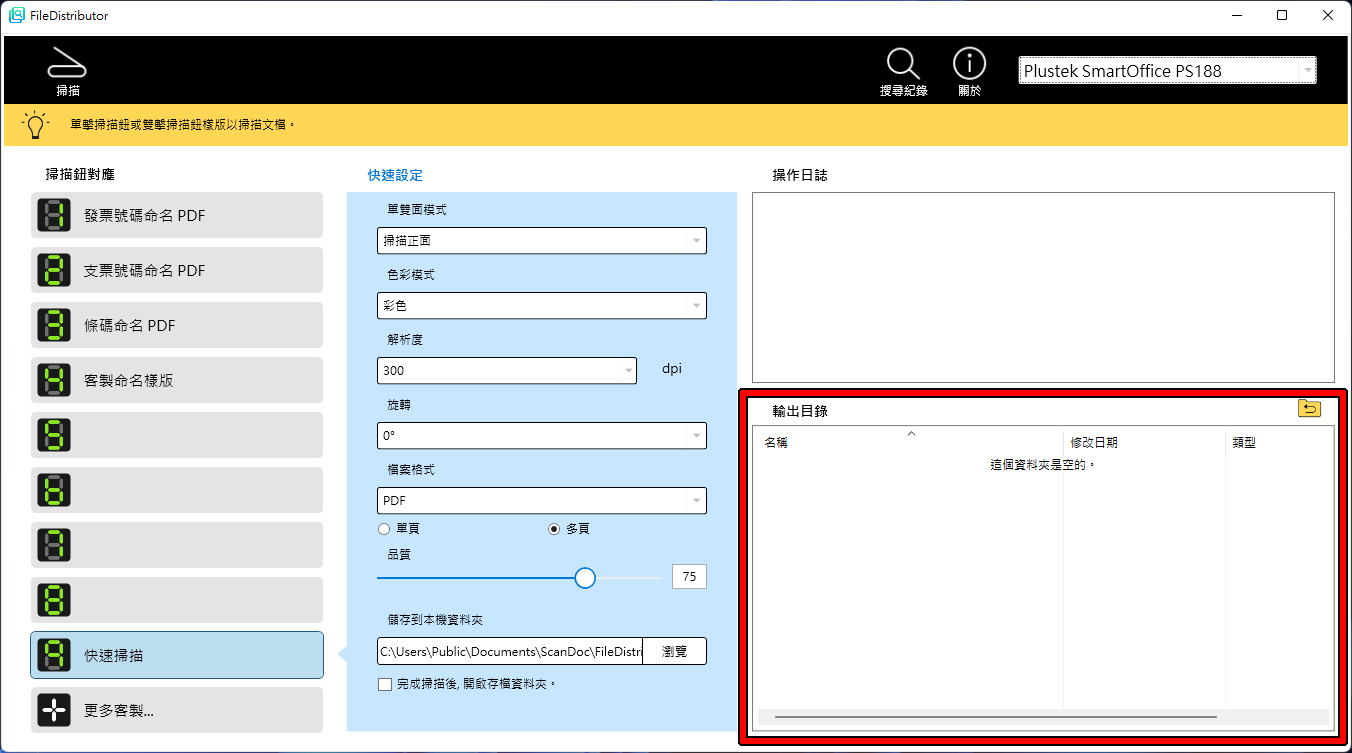Select button 4 客製命名樣版
Viewport: 1352px width, 753px height.
[177, 380]
